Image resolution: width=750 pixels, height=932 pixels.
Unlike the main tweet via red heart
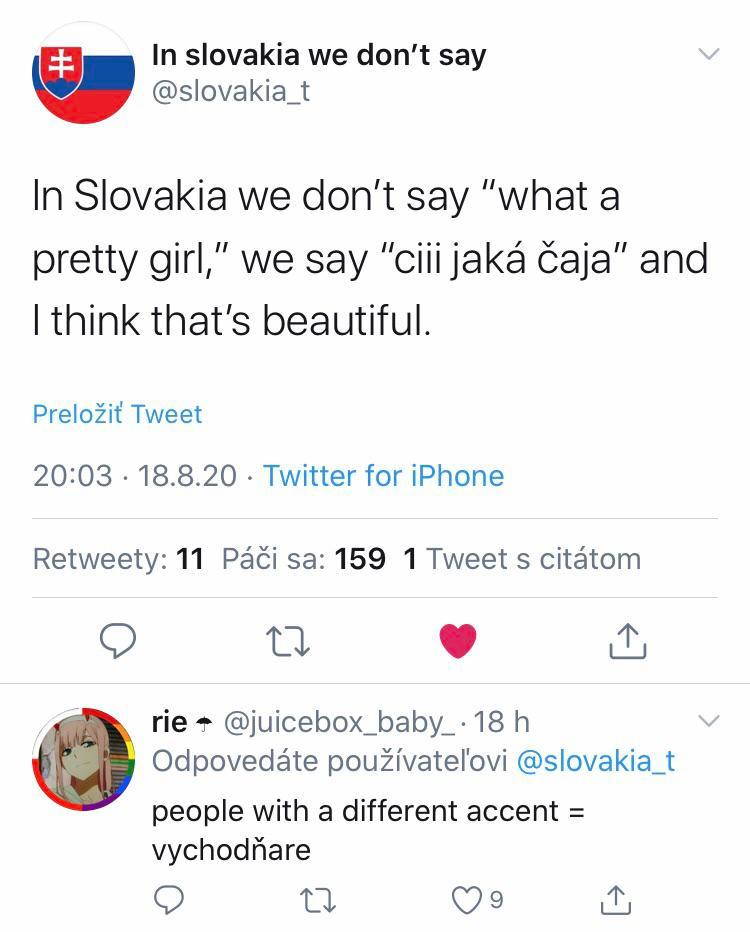458,641
